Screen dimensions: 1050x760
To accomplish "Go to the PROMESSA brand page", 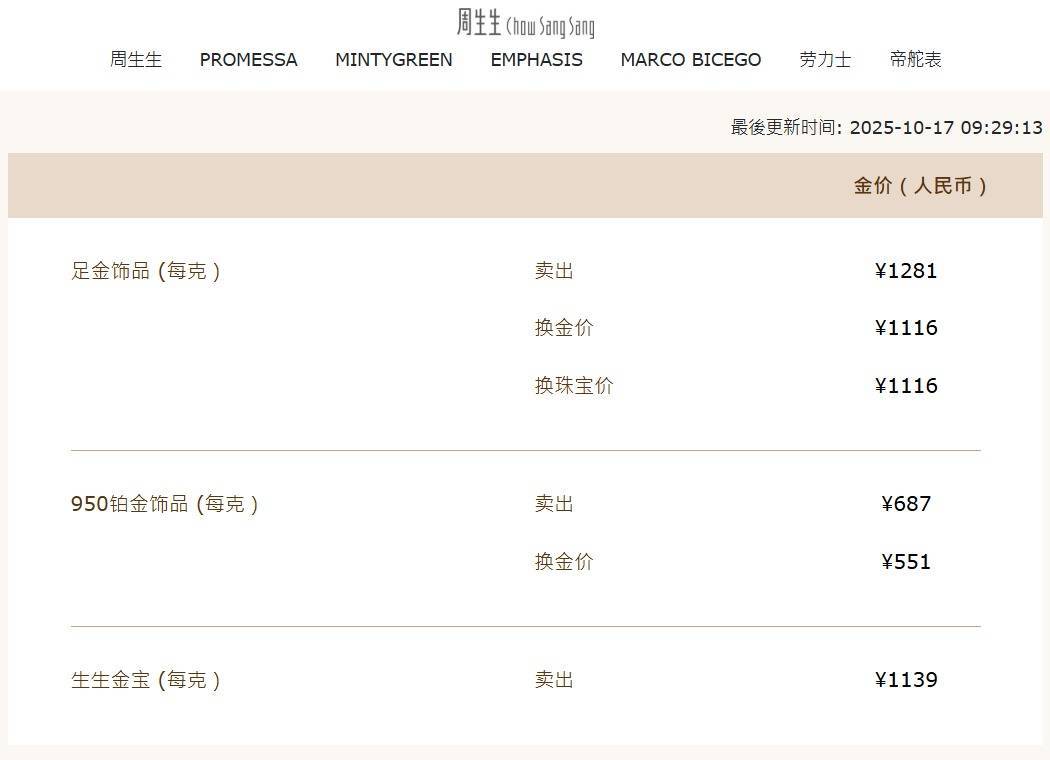I will (x=248, y=59).
